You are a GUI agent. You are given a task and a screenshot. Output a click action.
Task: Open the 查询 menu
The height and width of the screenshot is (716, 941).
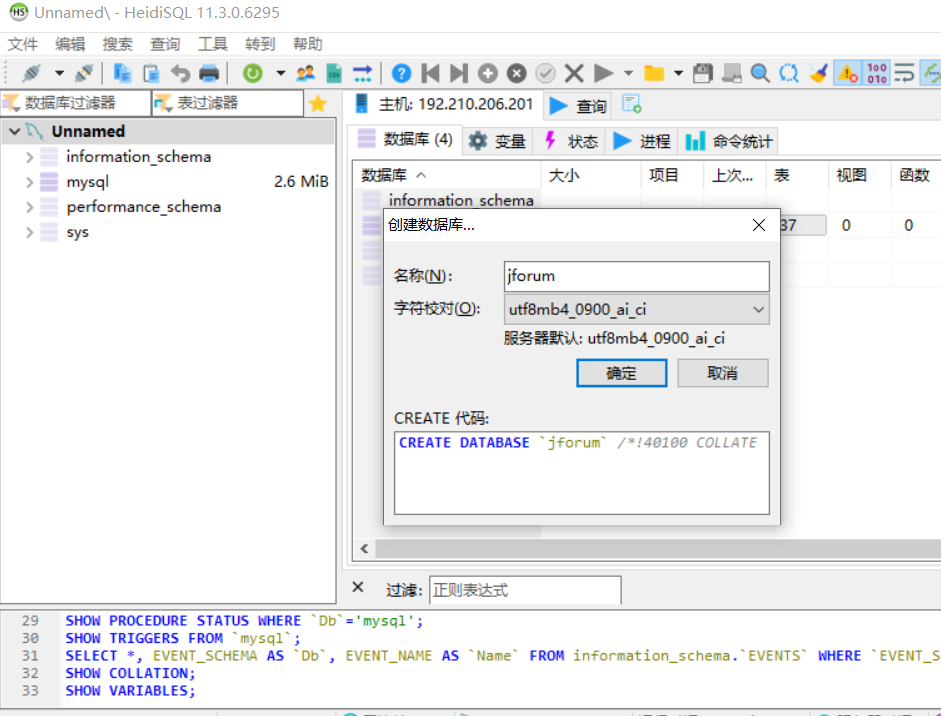(x=165, y=44)
